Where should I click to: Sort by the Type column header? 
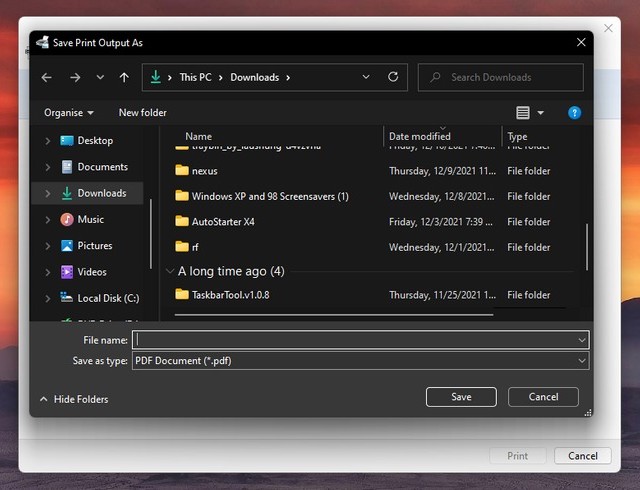517,136
